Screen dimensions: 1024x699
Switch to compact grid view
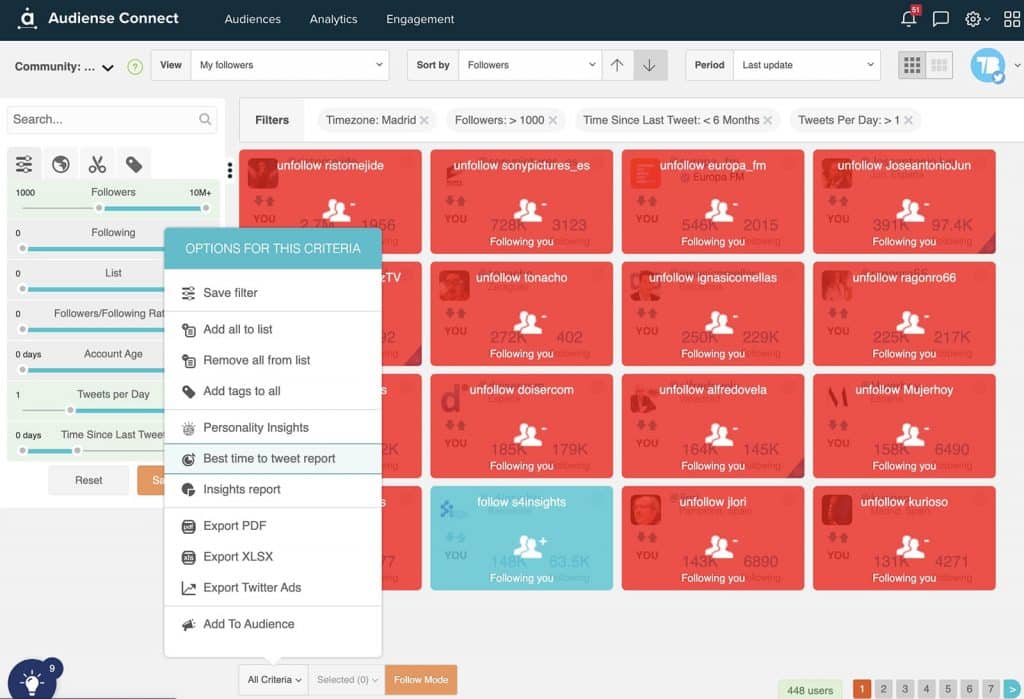coord(939,65)
